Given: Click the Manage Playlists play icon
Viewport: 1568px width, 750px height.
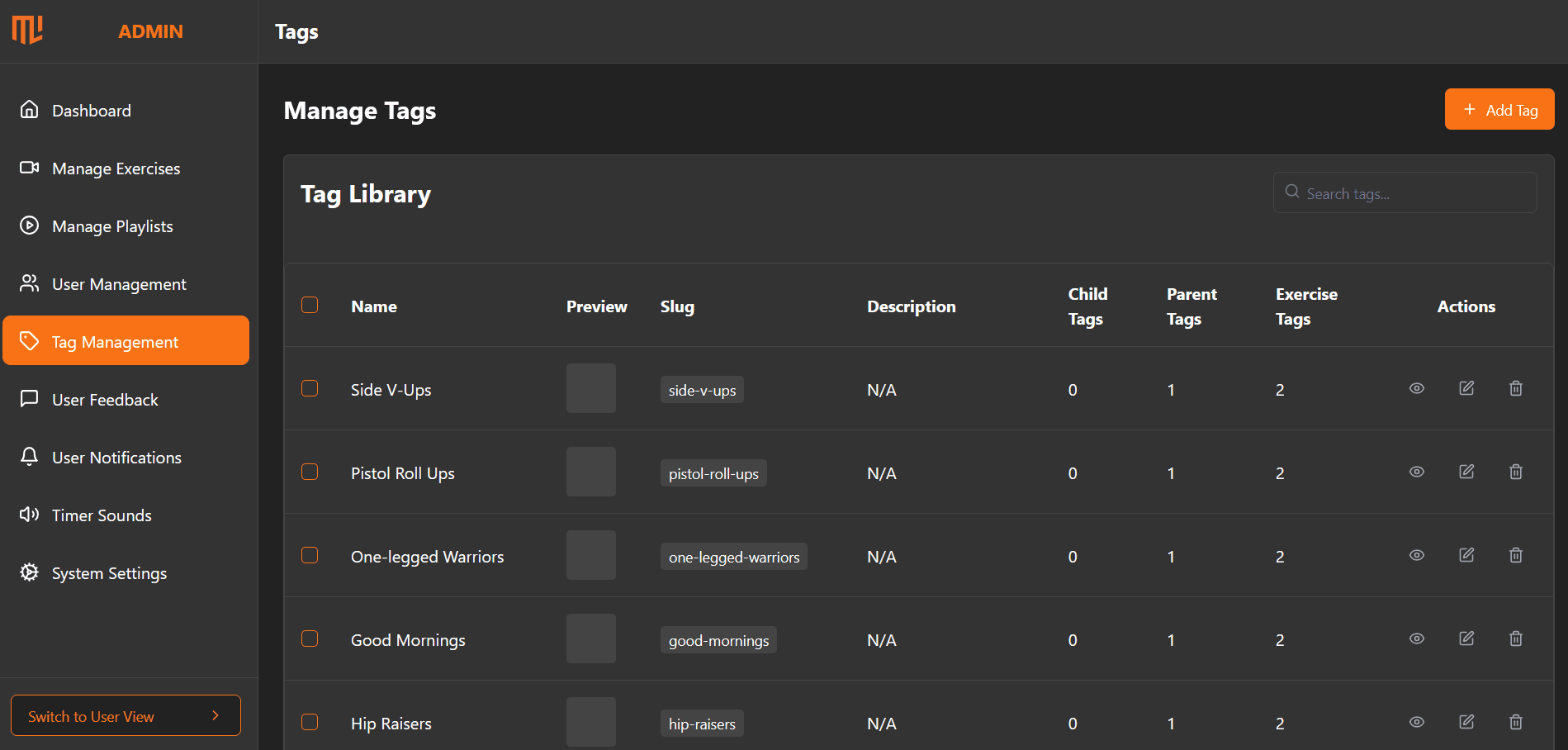Looking at the screenshot, I should click(x=29, y=225).
